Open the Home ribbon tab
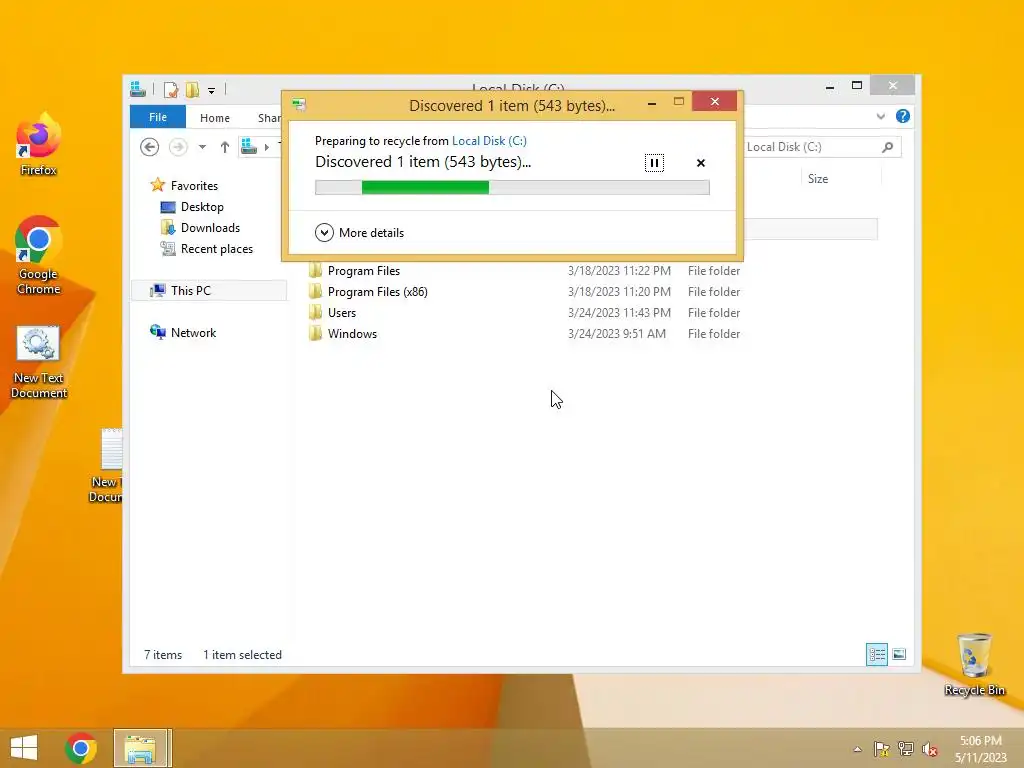 tap(215, 118)
